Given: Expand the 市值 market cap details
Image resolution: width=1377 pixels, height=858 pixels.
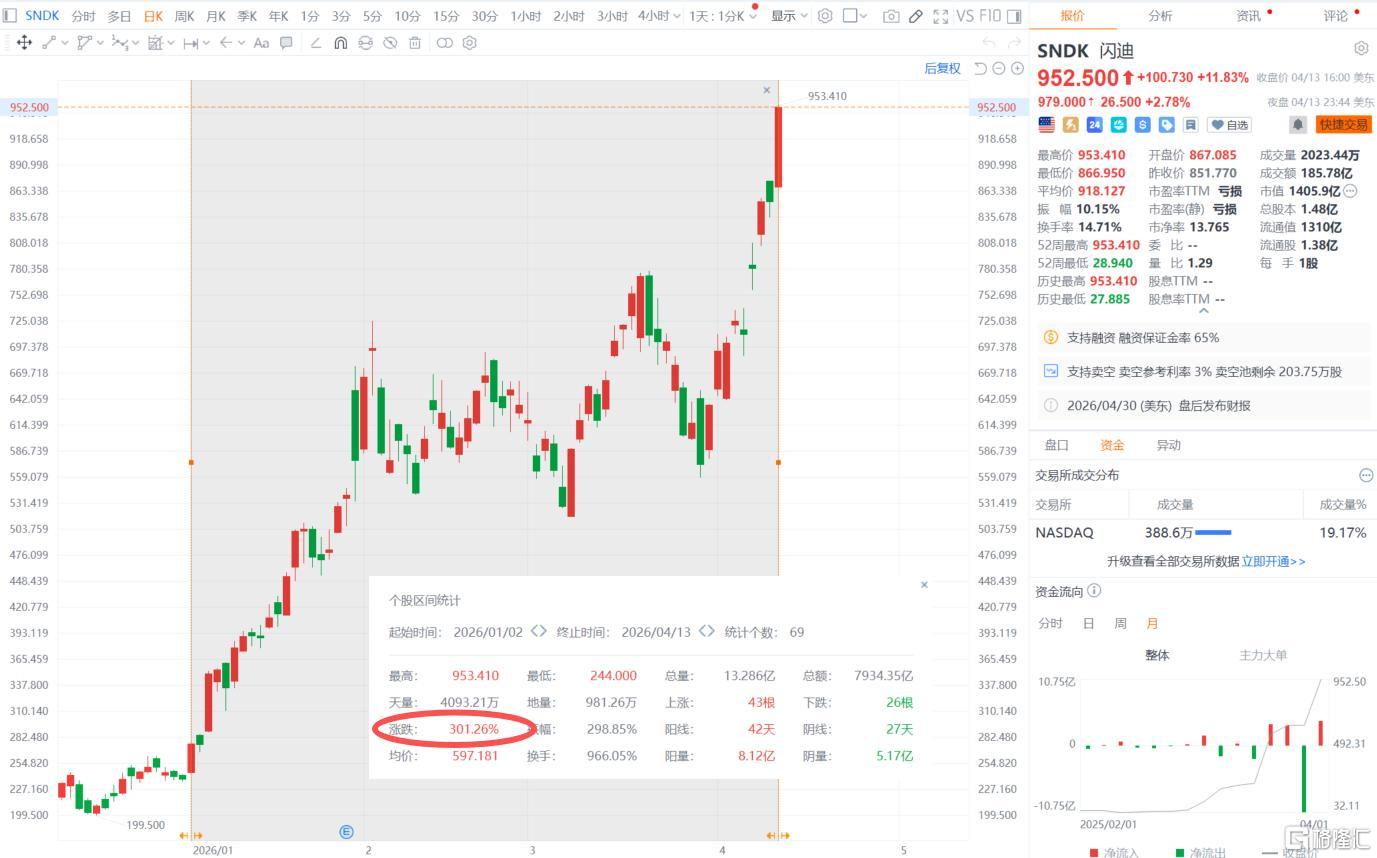Looking at the screenshot, I should click(1349, 191).
